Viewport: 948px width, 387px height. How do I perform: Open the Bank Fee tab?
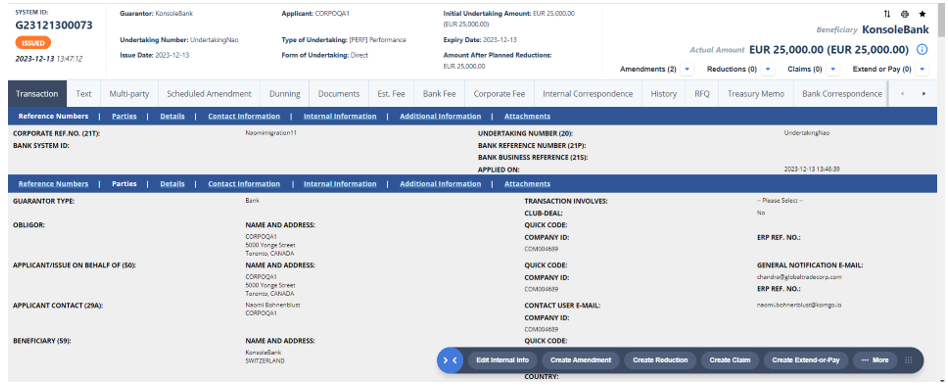pos(440,94)
